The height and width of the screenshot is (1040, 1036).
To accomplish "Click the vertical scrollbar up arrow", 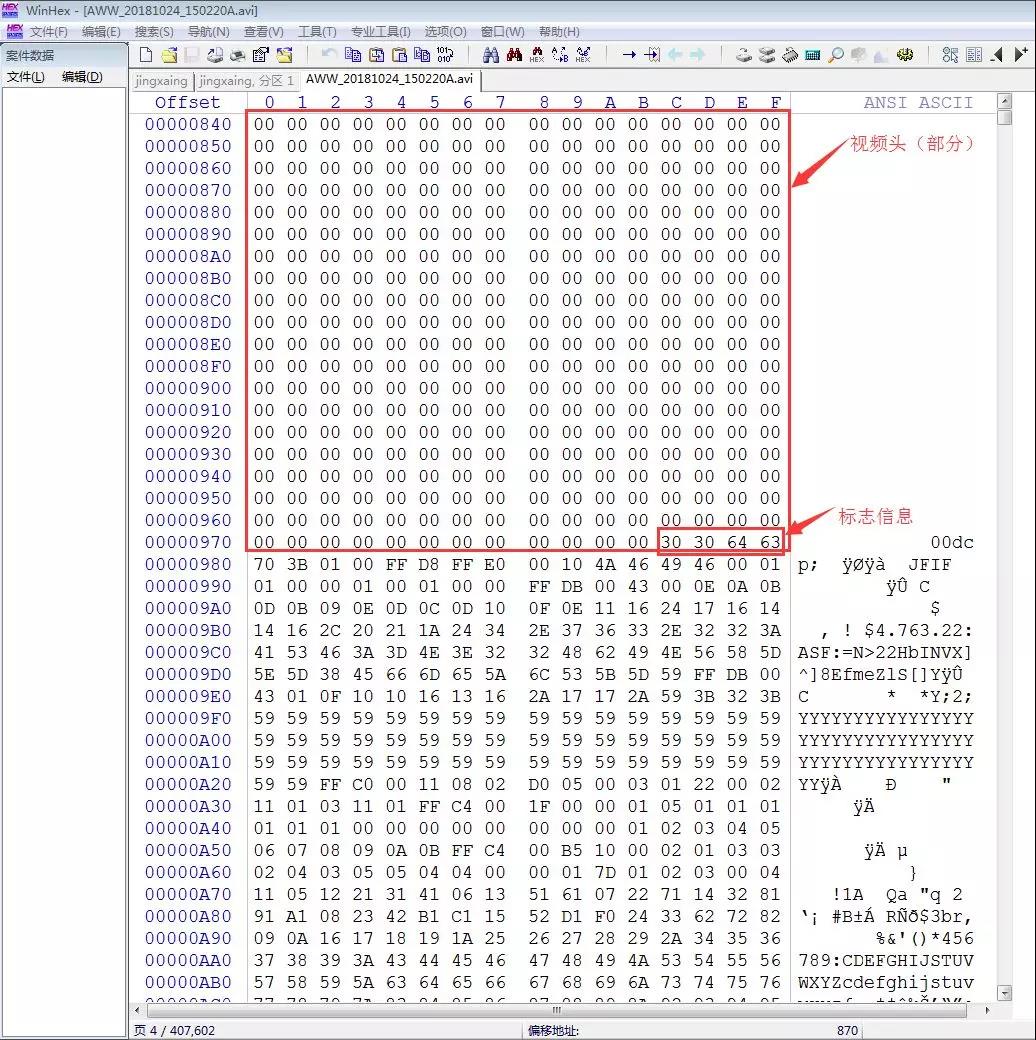I will pyautogui.click(x=1005, y=101).
